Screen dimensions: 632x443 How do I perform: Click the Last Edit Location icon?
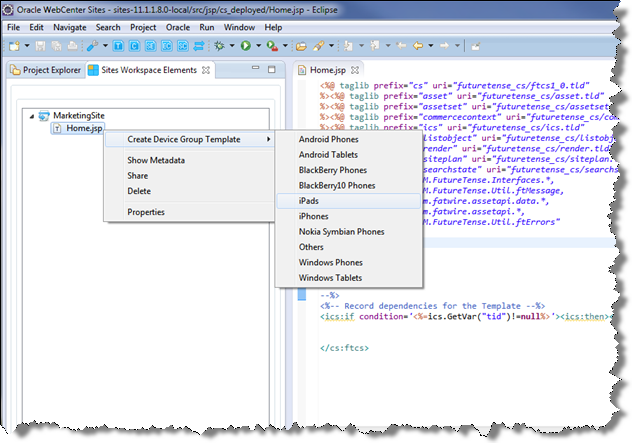coord(401,46)
